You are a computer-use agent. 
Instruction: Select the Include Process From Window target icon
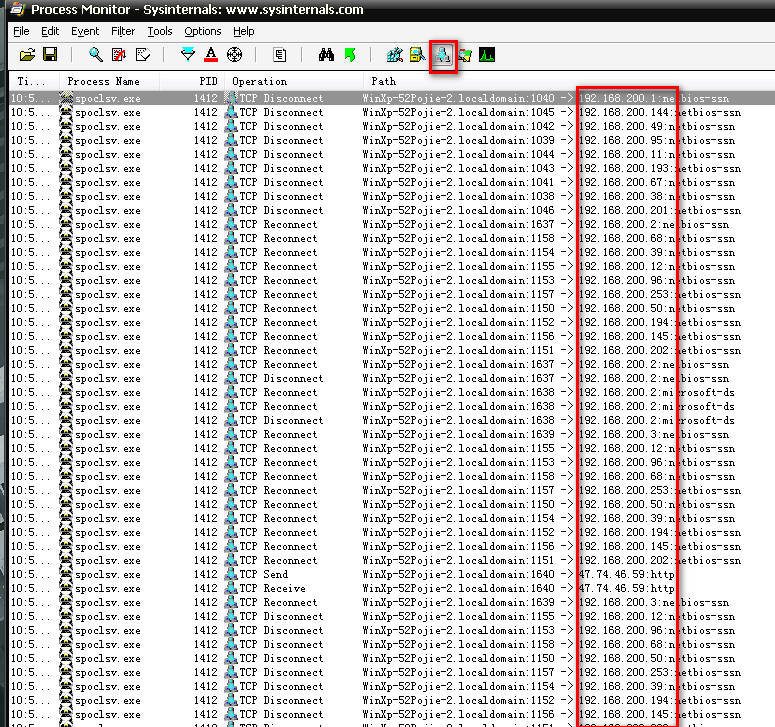coord(235,54)
